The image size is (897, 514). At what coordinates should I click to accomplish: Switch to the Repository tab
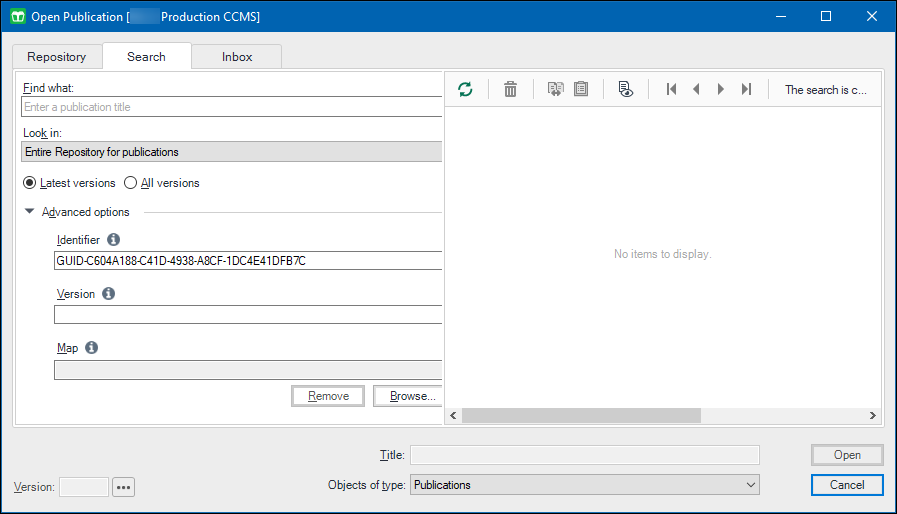pos(57,57)
